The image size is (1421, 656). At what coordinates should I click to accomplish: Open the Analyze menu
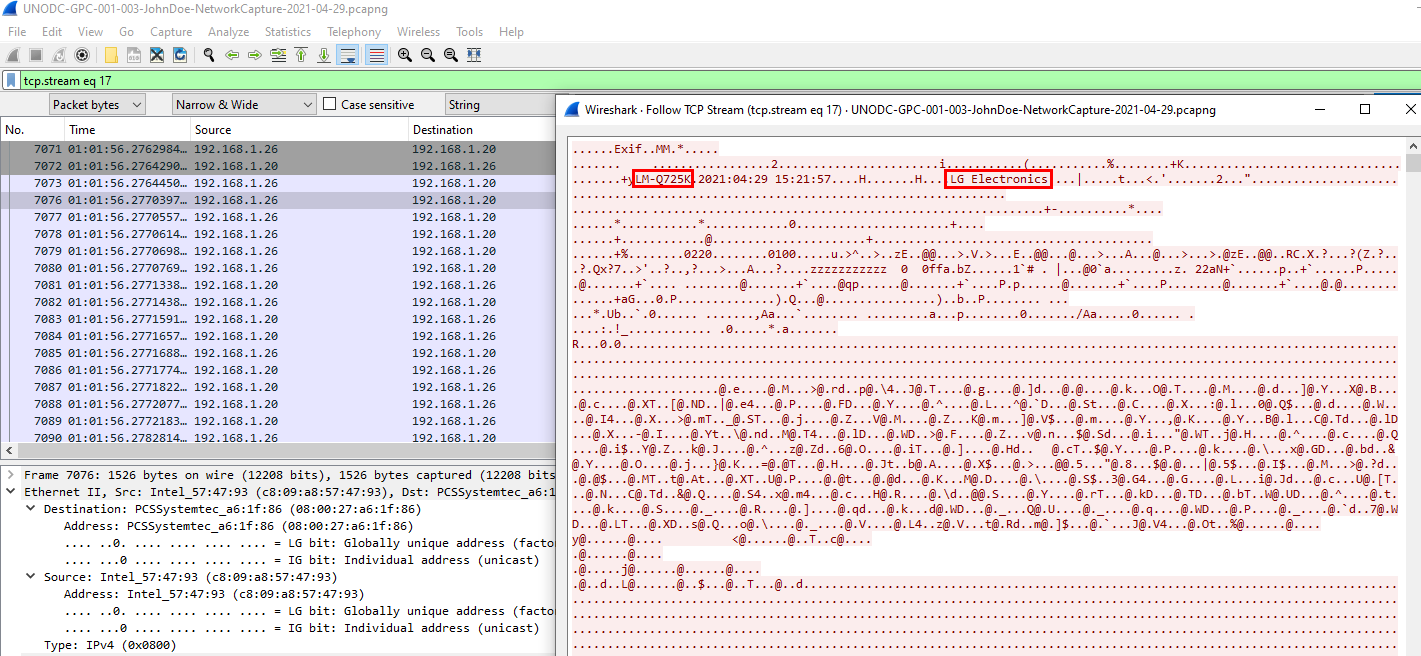228,32
